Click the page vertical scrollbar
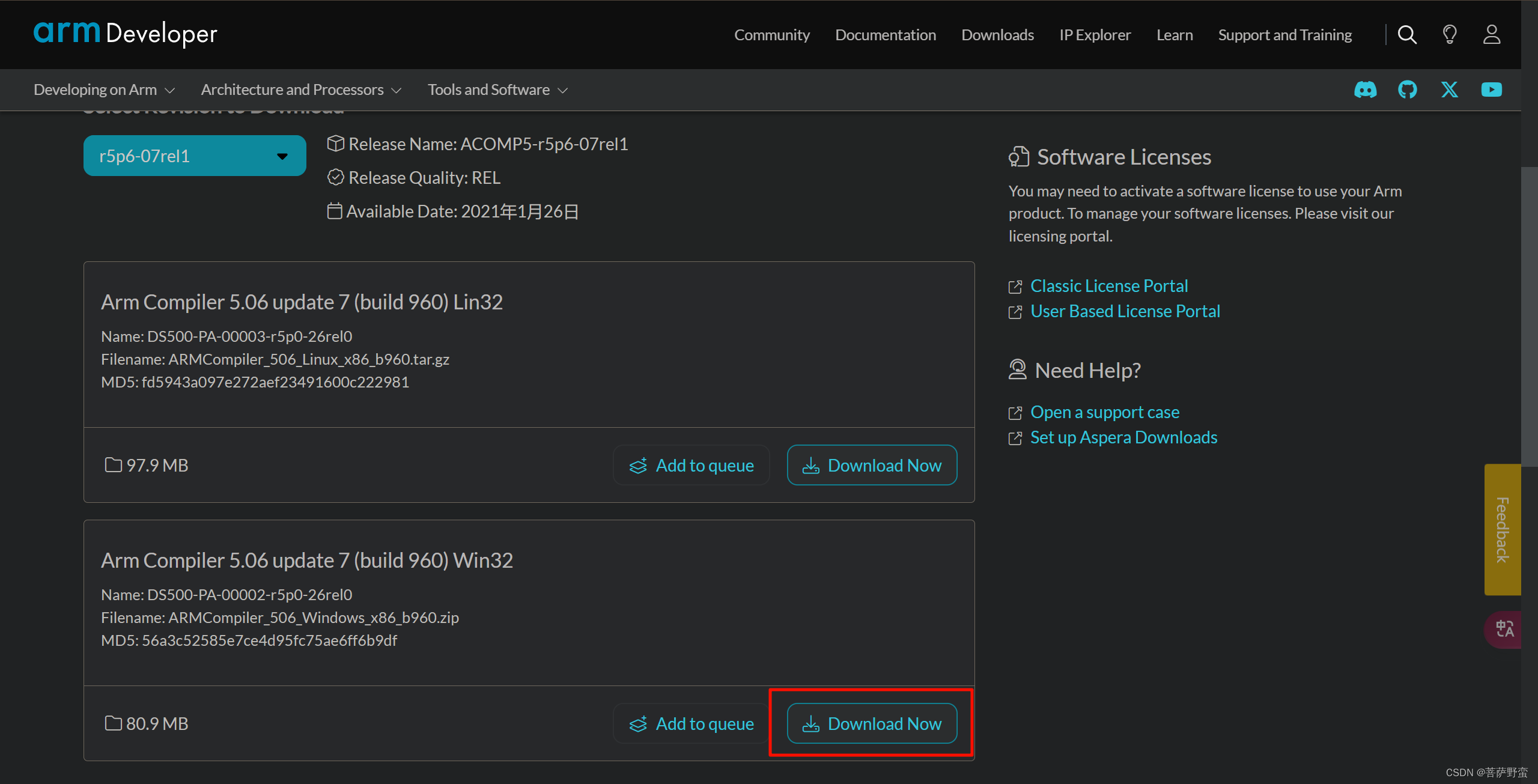The height and width of the screenshot is (784, 1538). [x=1529, y=315]
